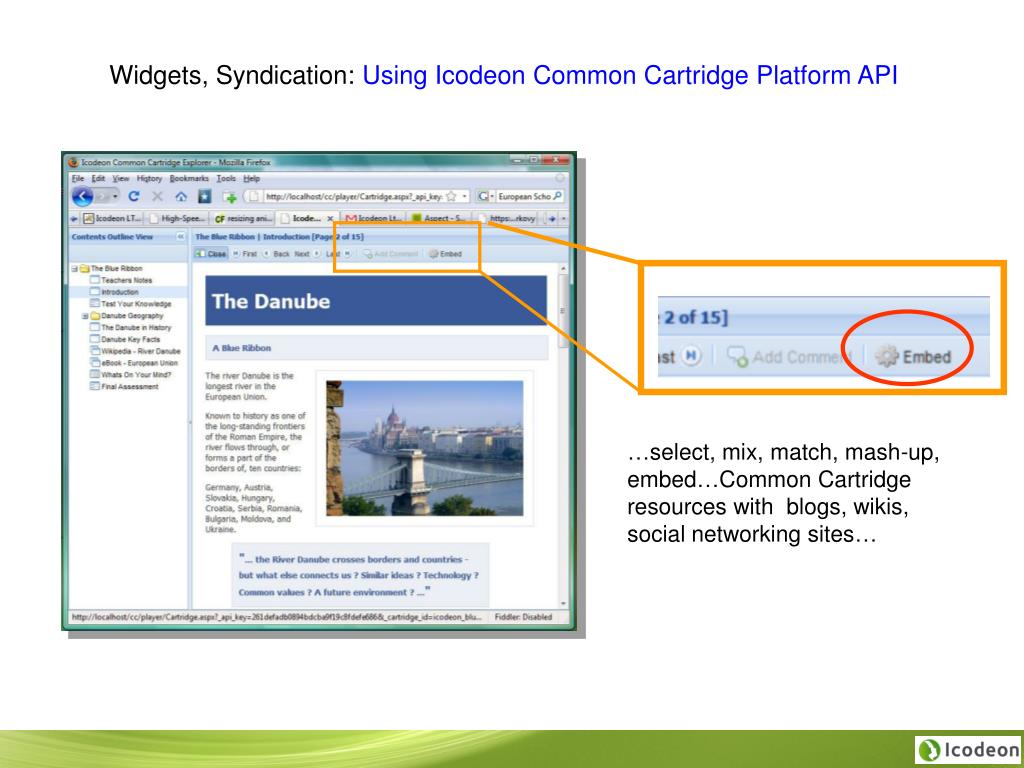Select The Blue Ribbon folder icon
1024x768 pixels.
[x=84, y=268]
